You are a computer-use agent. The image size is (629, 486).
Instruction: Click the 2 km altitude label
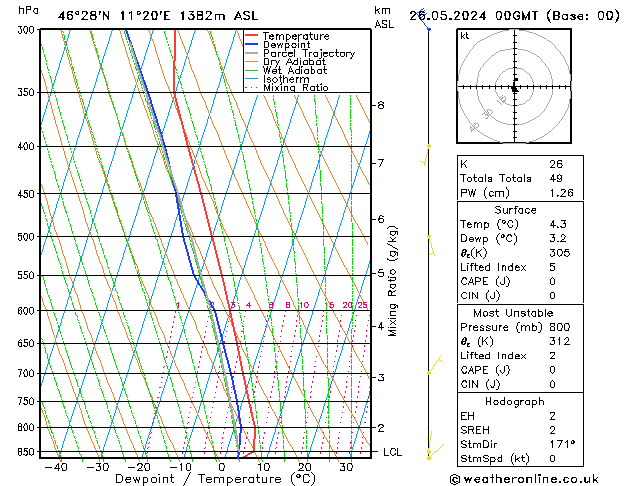381,428
